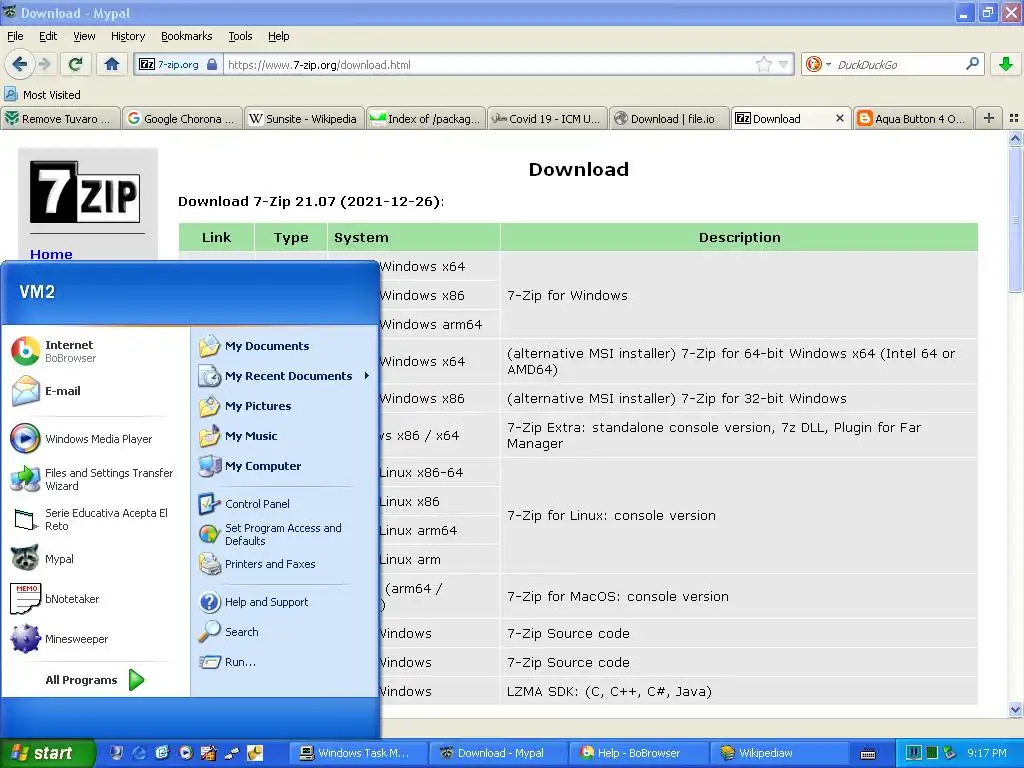The height and width of the screenshot is (768, 1024).
Task: Expand All Programs list
Action: pyautogui.click(x=95, y=680)
